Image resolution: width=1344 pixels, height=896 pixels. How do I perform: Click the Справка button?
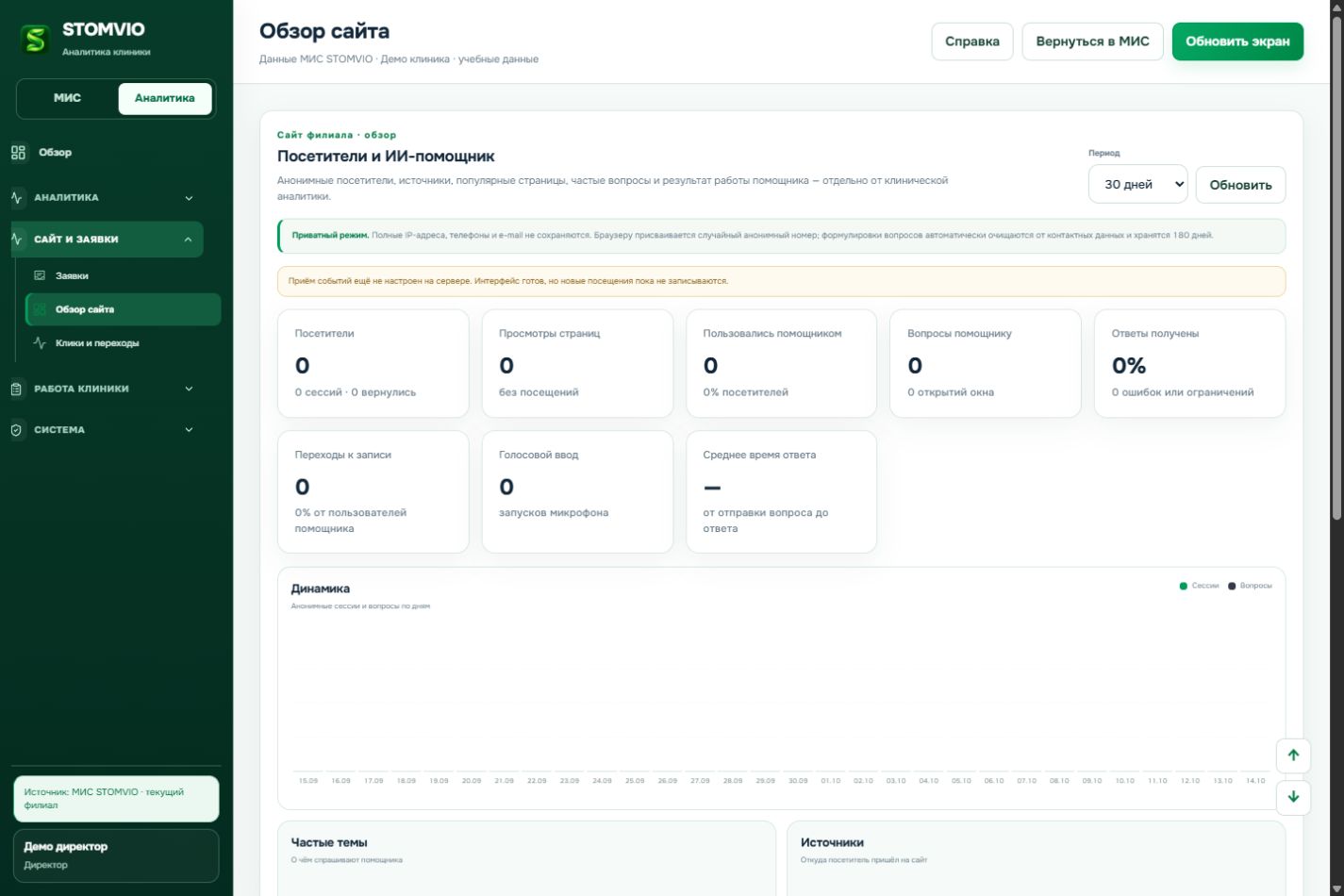coord(972,41)
